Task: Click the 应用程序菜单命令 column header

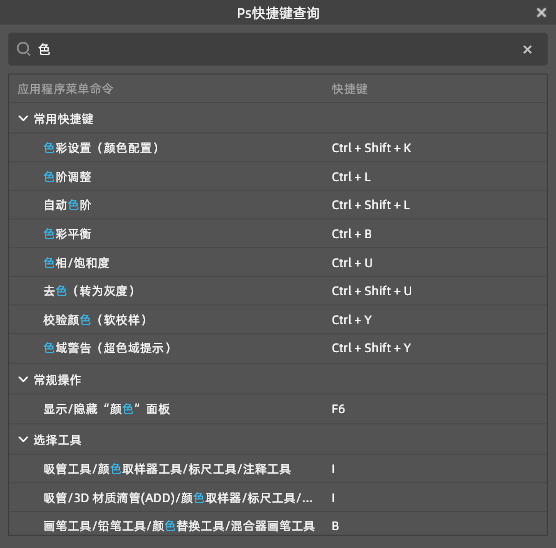Action: click(x=65, y=89)
